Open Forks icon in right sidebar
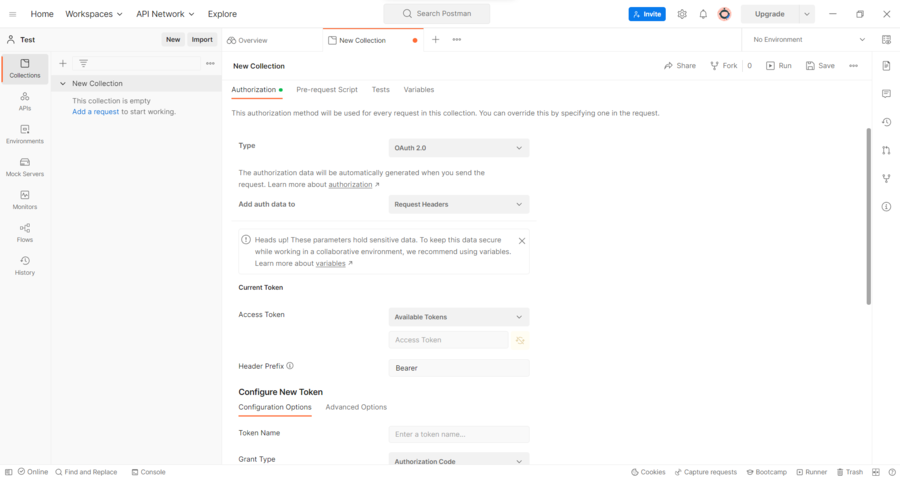 coord(886,179)
